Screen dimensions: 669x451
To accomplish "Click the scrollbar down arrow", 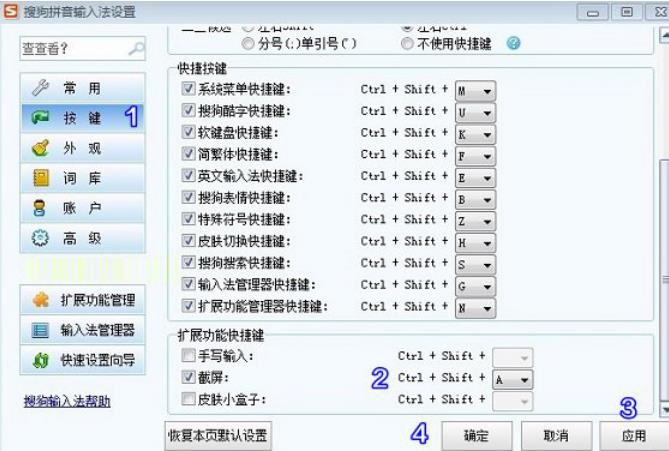I will 664,410.
